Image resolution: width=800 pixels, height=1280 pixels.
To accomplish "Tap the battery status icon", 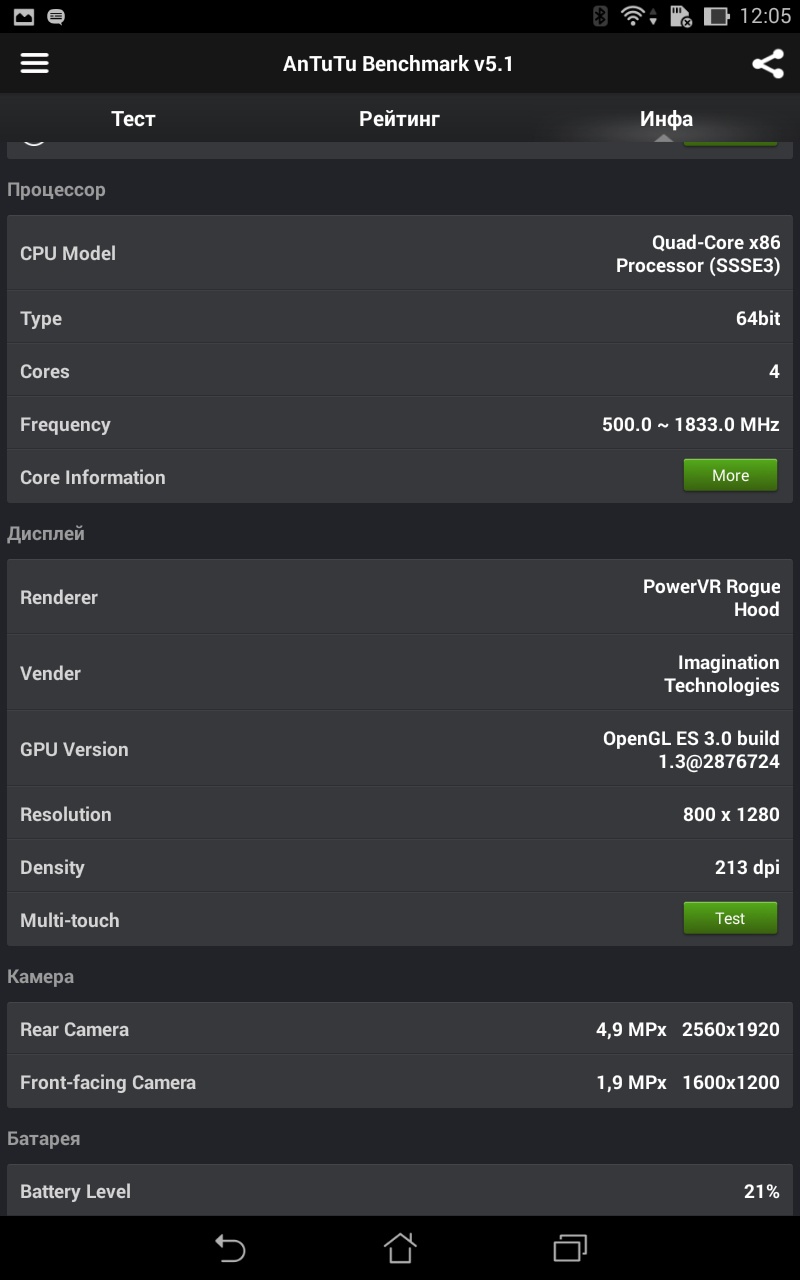I will [716, 16].
